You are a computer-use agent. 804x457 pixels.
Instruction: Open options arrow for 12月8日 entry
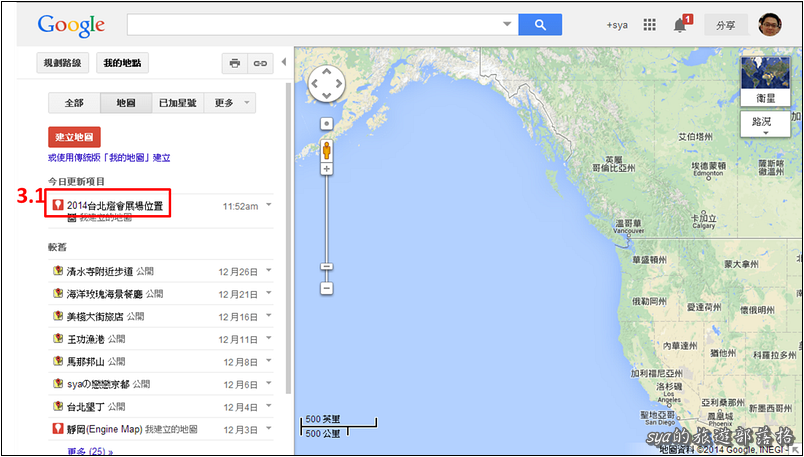(x=269, y=361)
